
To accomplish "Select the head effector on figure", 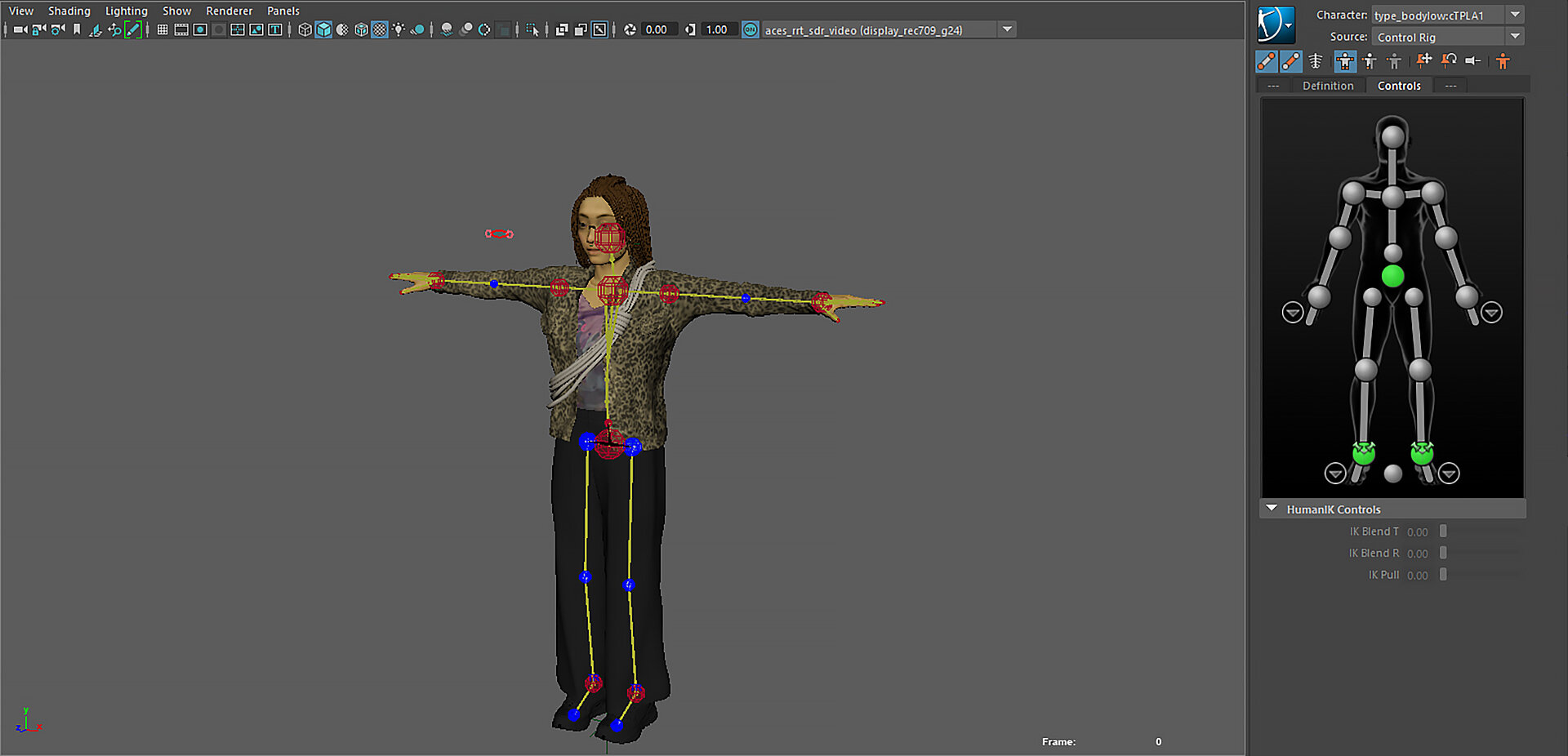I will point(1392,136).
